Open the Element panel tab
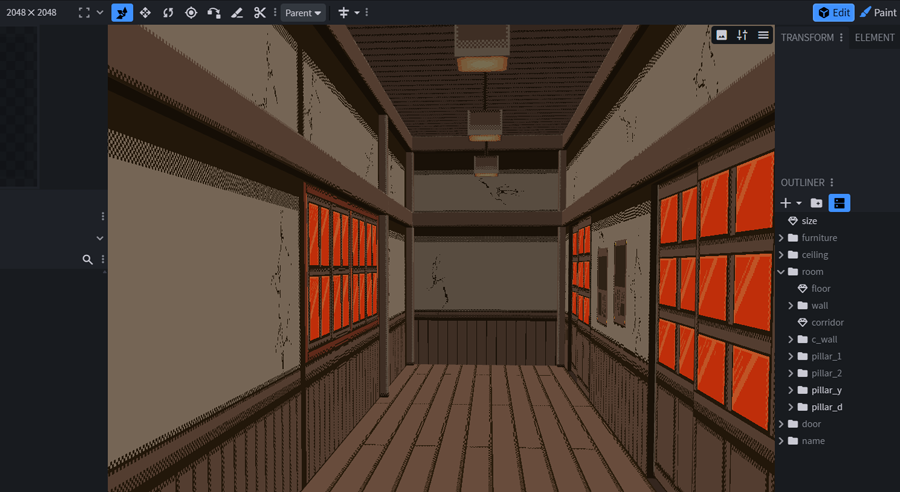900x492 pixels. pyautogui.click(x=874, y=38)
